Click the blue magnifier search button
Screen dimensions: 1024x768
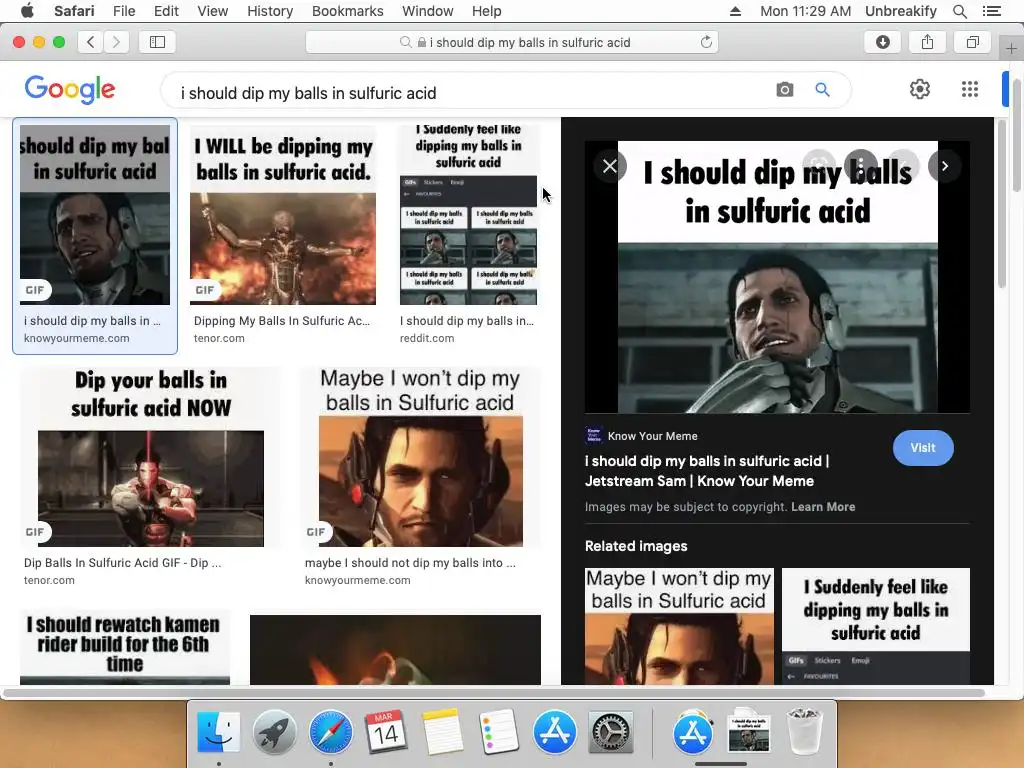click(x=822, y=89)
